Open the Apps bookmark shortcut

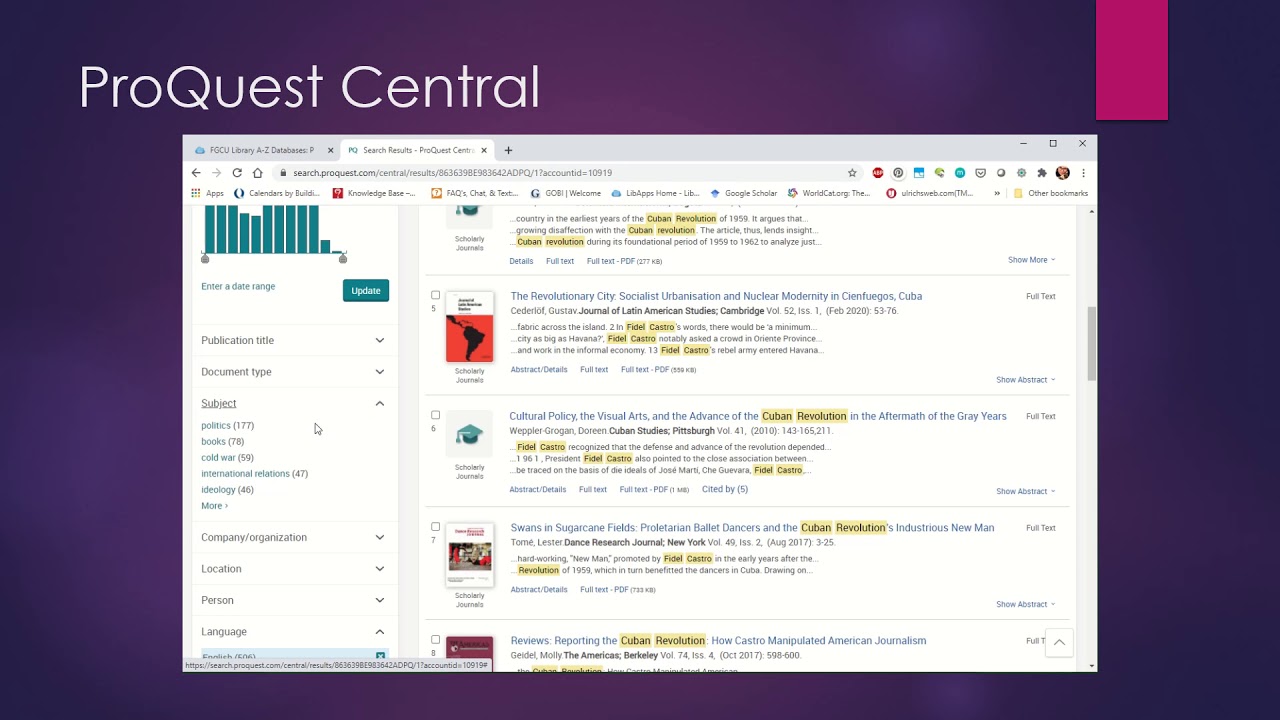208,193
